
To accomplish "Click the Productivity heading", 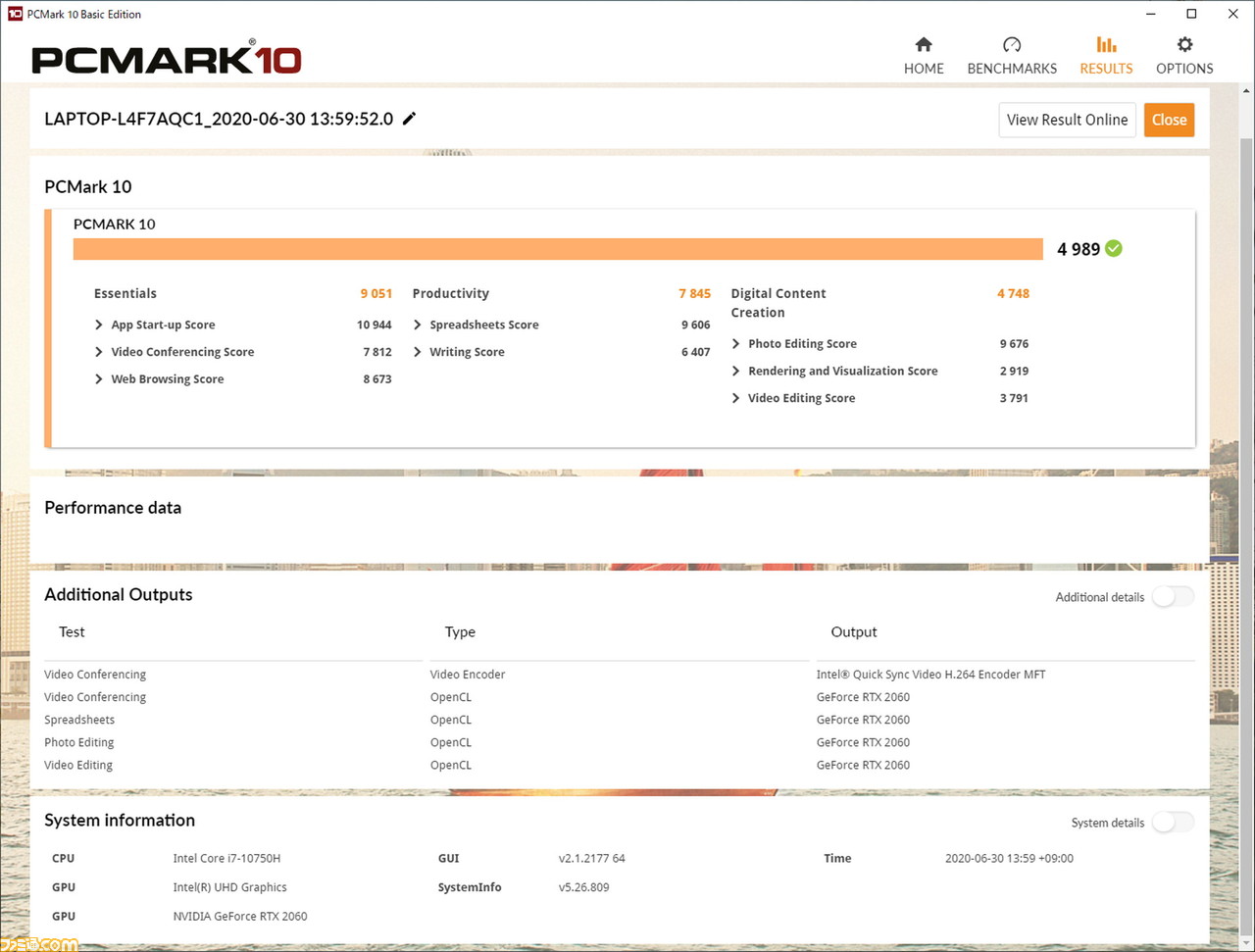I will (451, 293).
